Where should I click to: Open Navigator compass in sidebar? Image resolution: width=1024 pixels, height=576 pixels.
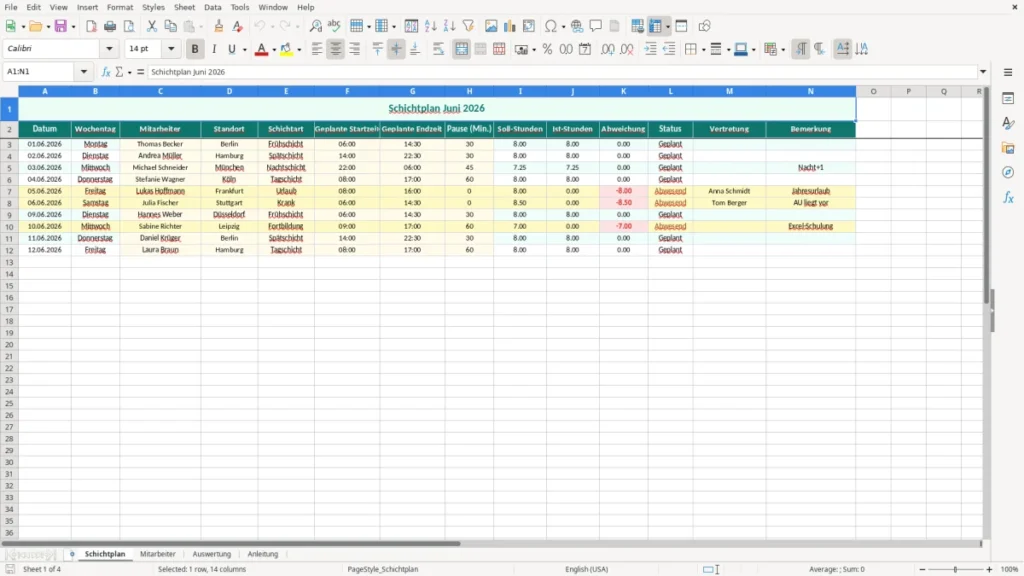[x=1008, y=172]
